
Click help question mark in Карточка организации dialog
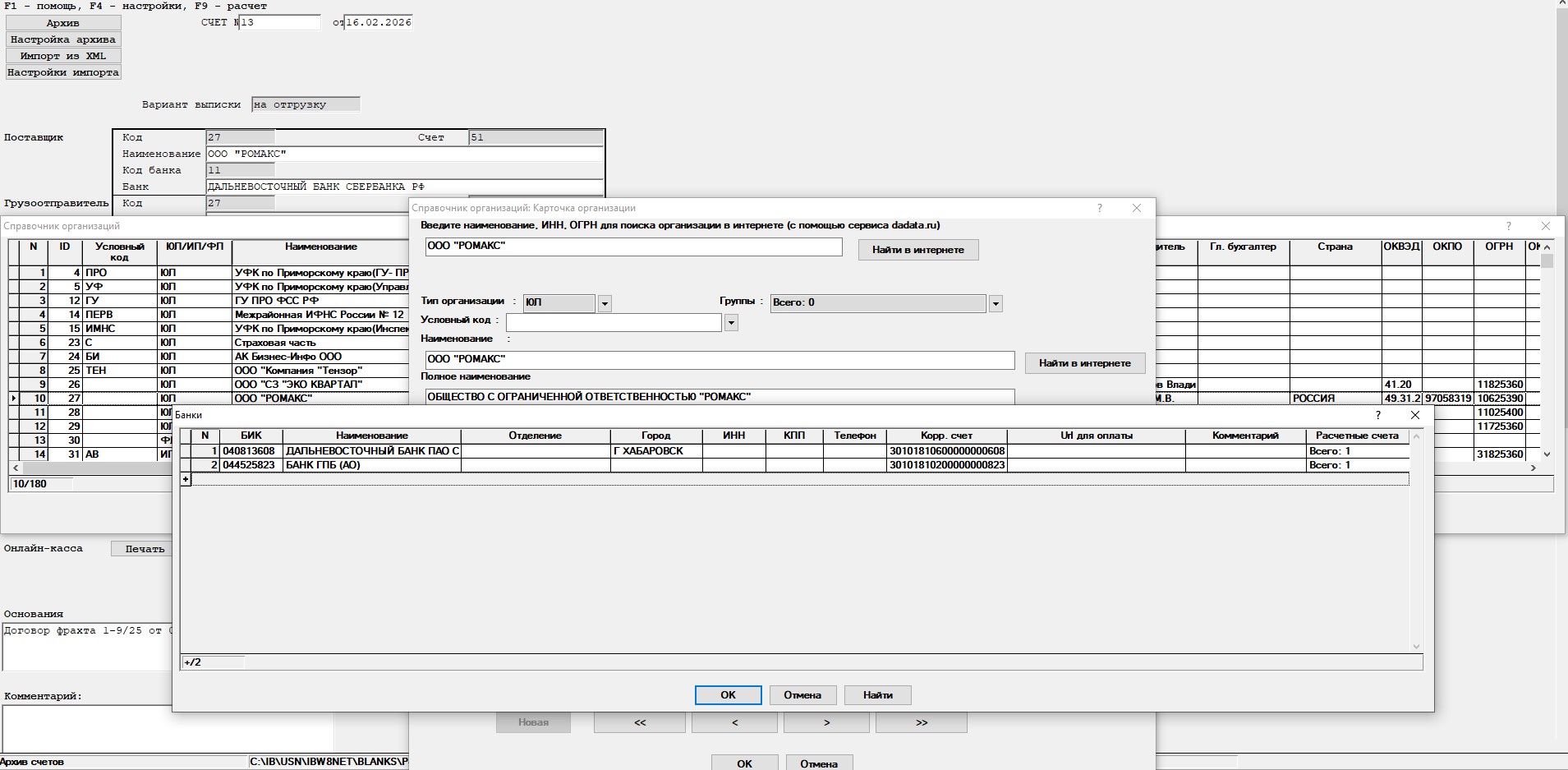[x=1099, y=208]
